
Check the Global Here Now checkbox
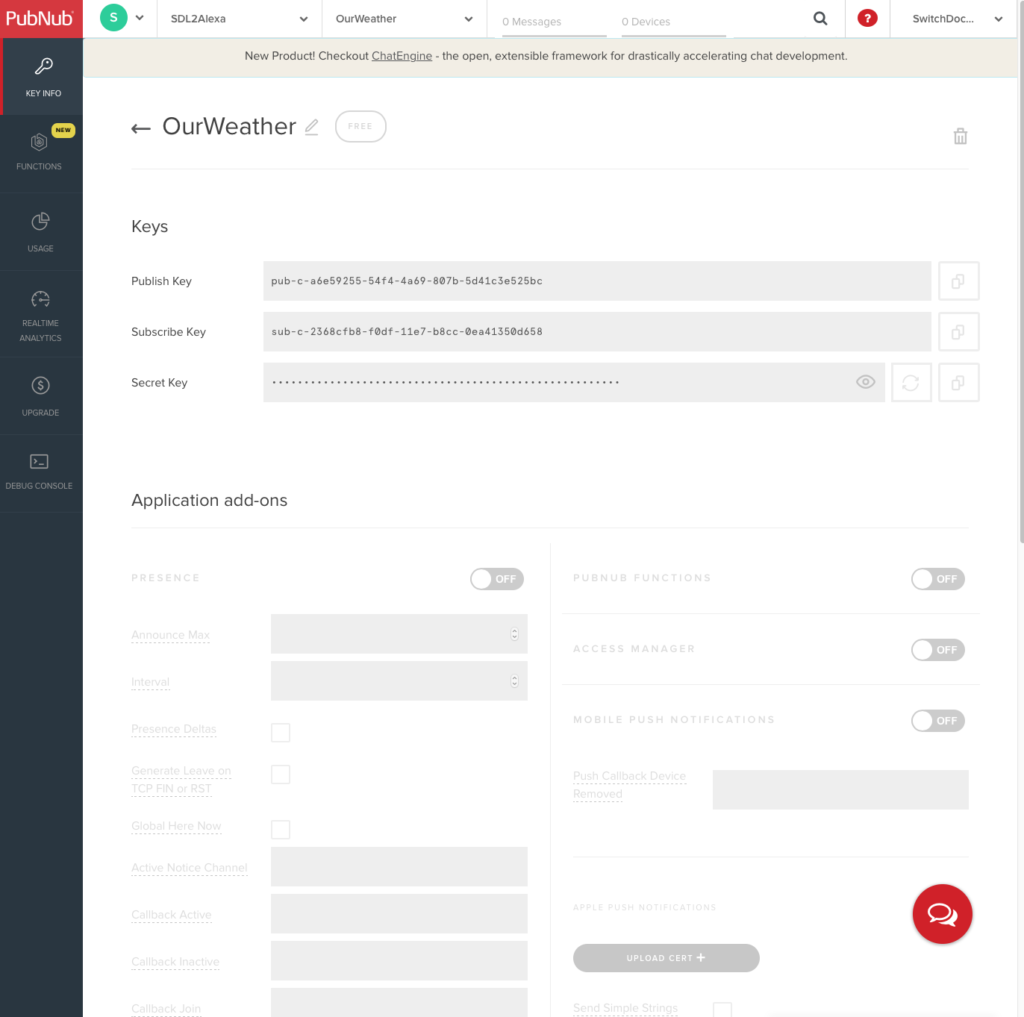click(x=281, y=830)
